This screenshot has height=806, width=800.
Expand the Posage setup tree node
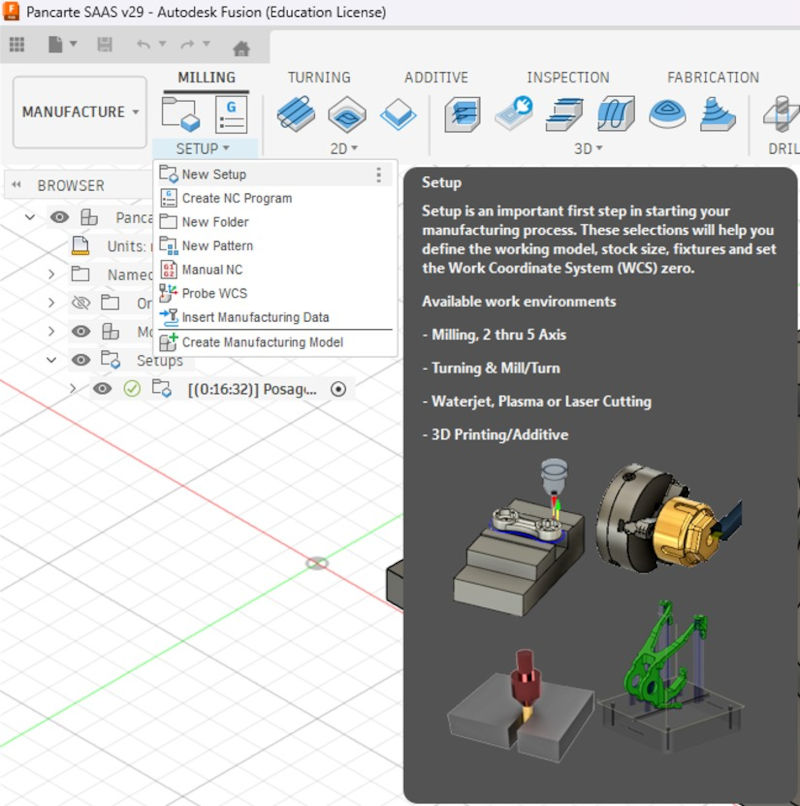point(73,389)
